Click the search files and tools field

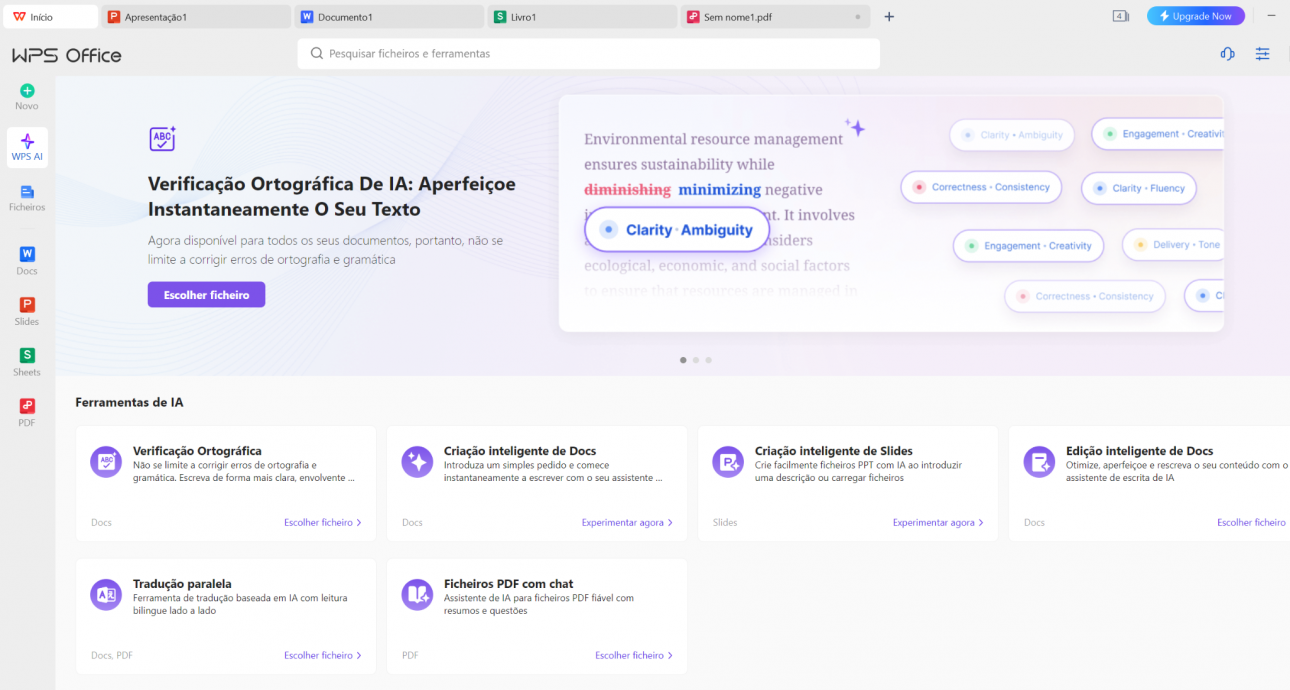click(588, 54)
